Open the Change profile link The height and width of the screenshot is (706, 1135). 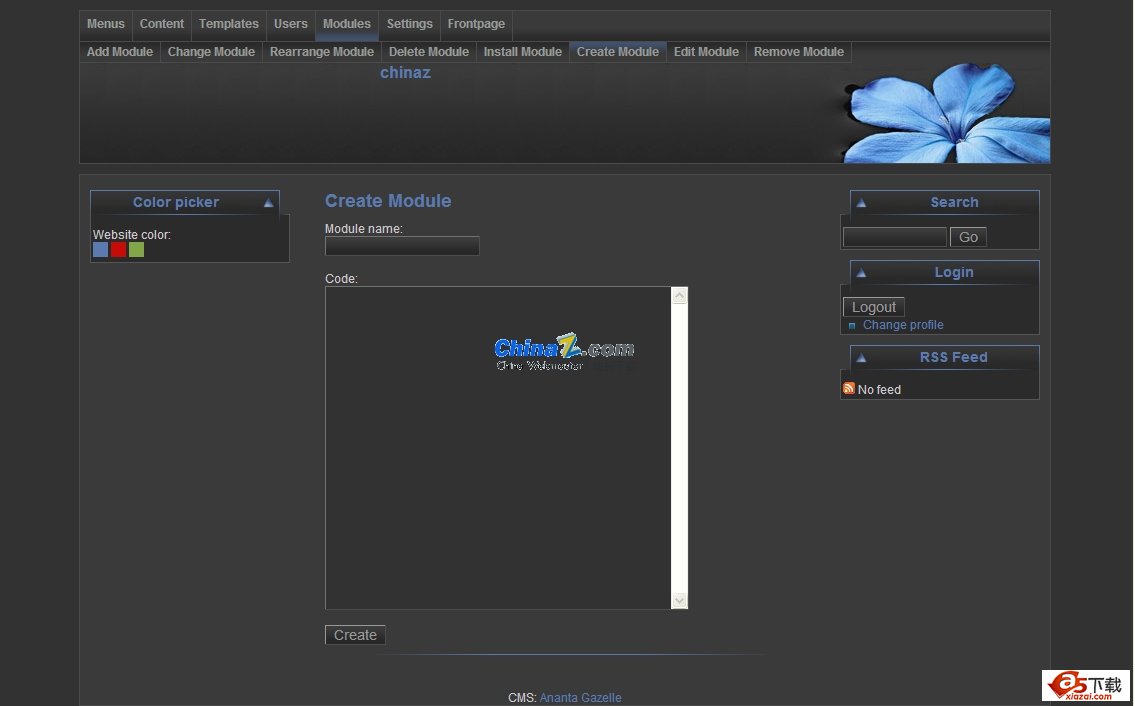click(903, 325)
